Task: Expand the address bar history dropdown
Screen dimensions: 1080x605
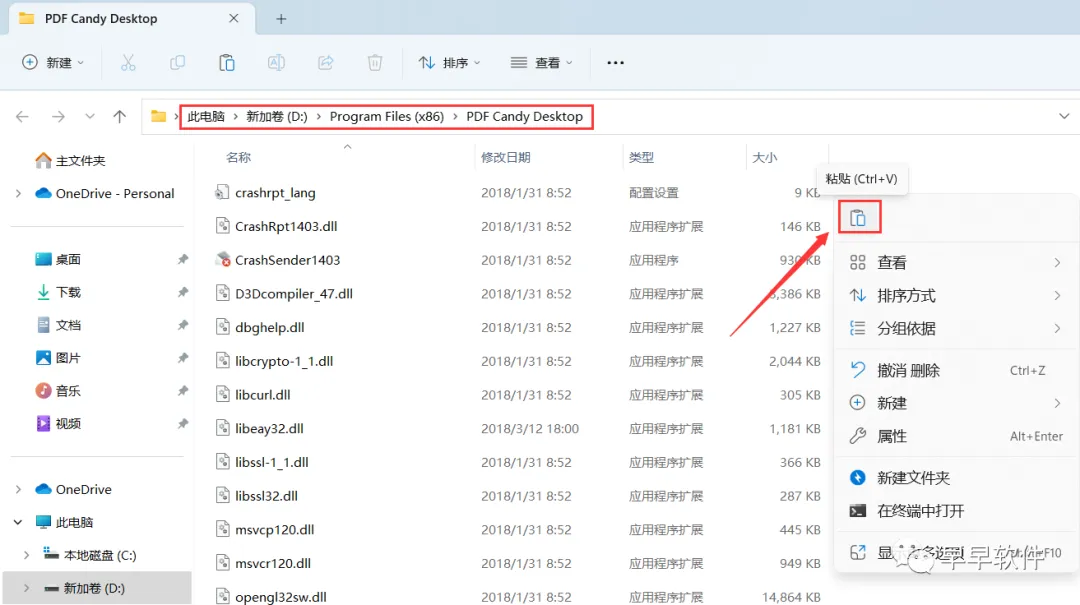Action: click(1064, 116)
